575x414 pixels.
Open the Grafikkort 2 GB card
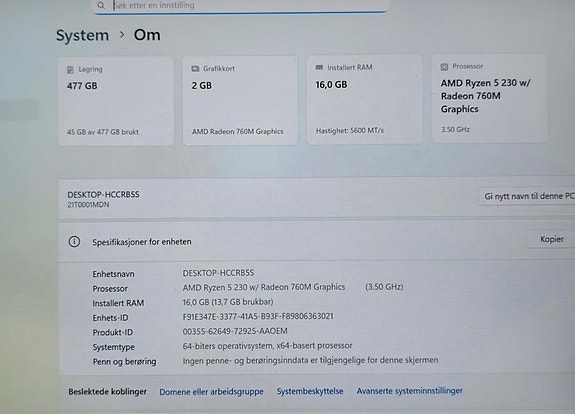(x=241, y=100)
